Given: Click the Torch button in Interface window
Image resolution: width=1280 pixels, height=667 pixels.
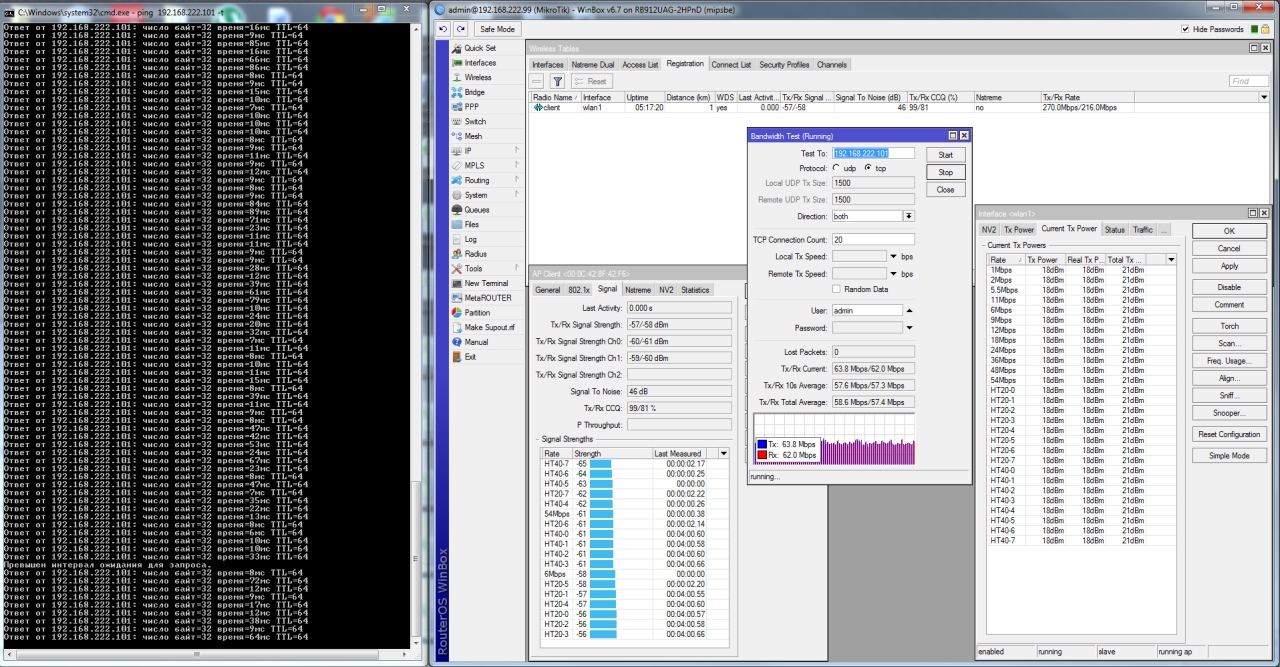Looking at the screenshot, I should (x=1229, y=326).
